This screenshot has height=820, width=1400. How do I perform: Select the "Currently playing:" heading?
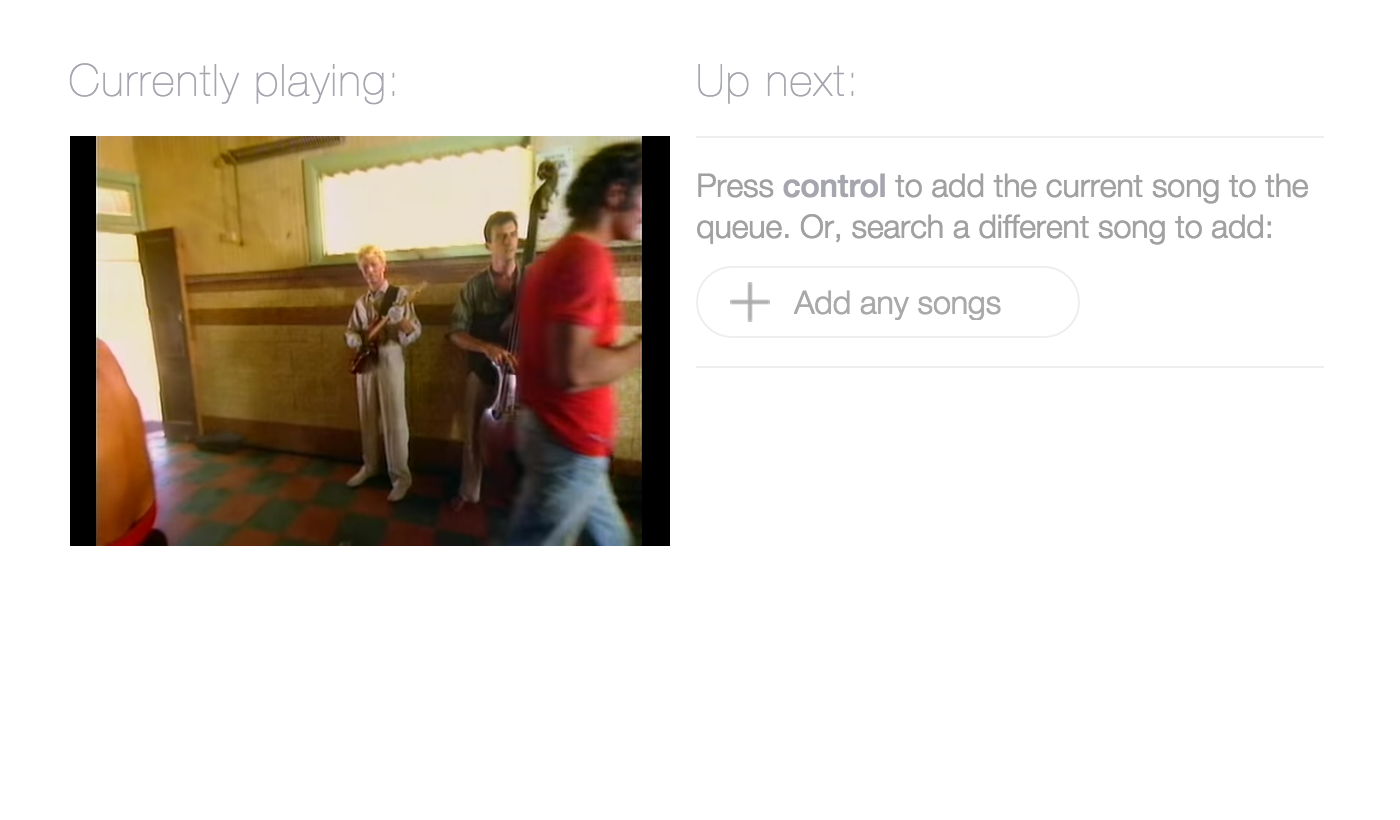coord(233,81)
